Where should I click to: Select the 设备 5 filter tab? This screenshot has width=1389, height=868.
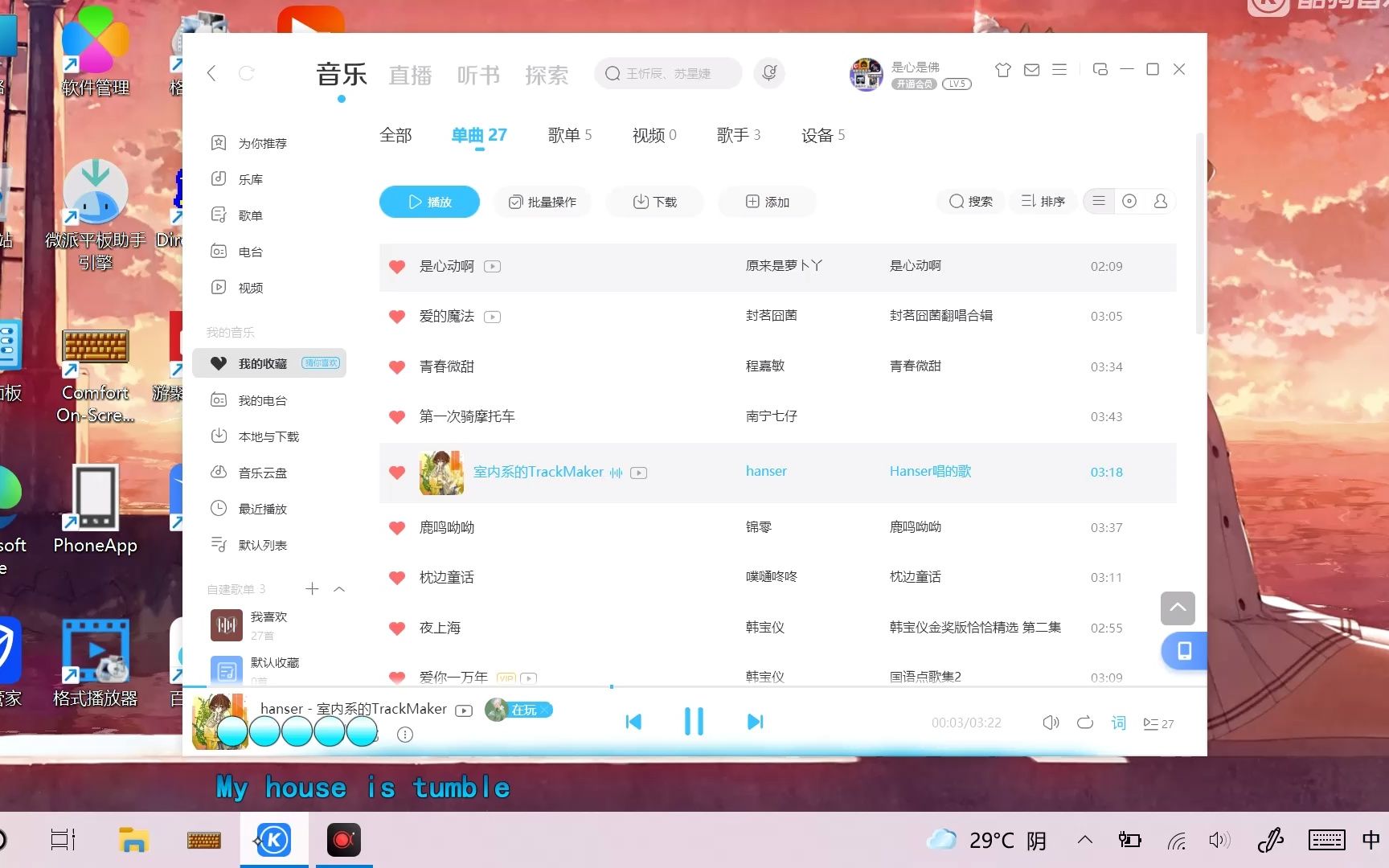tap(823, 135)
